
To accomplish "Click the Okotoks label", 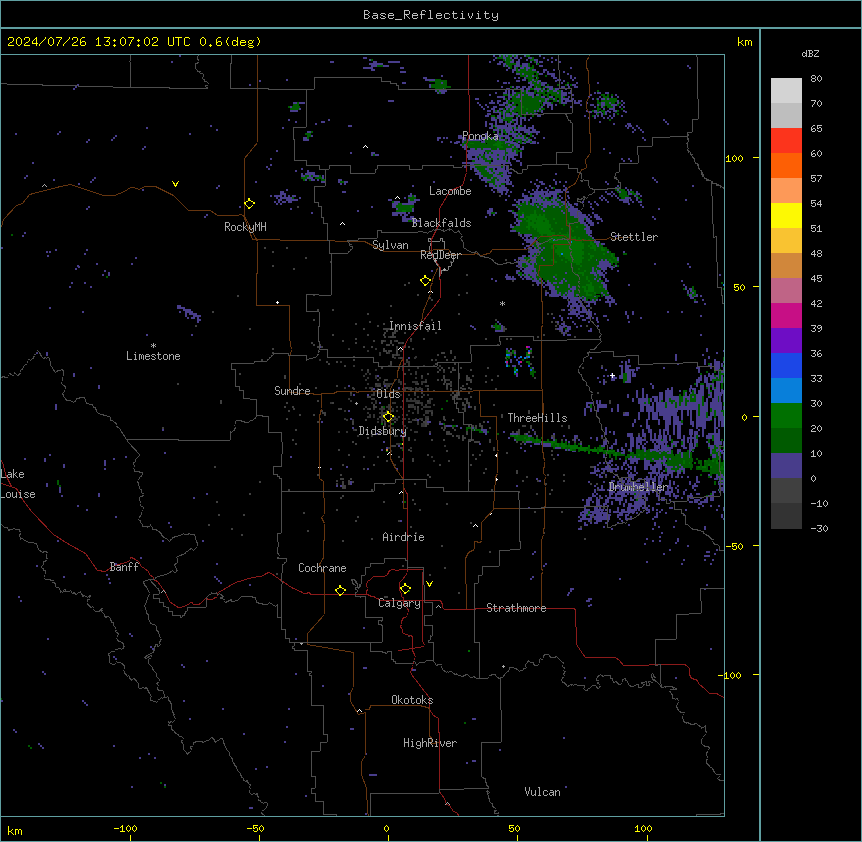I will pos(412,700).
